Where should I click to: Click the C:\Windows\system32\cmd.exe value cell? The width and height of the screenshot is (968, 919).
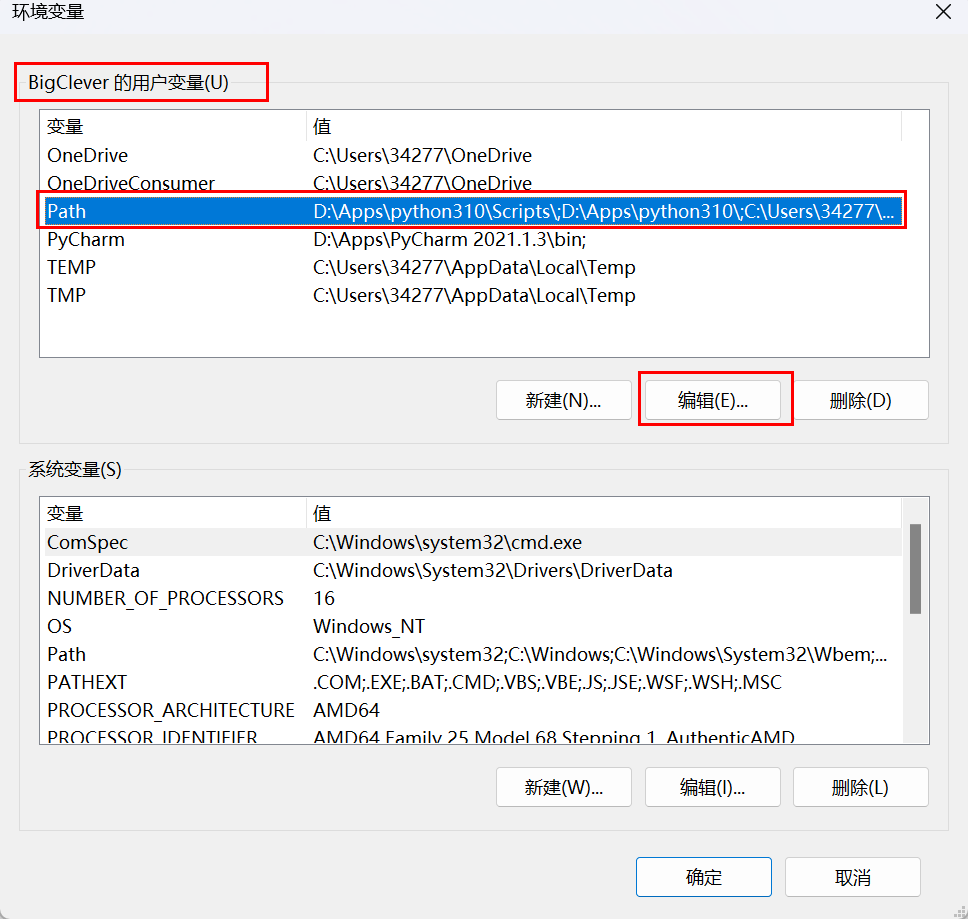click(448, 542)
